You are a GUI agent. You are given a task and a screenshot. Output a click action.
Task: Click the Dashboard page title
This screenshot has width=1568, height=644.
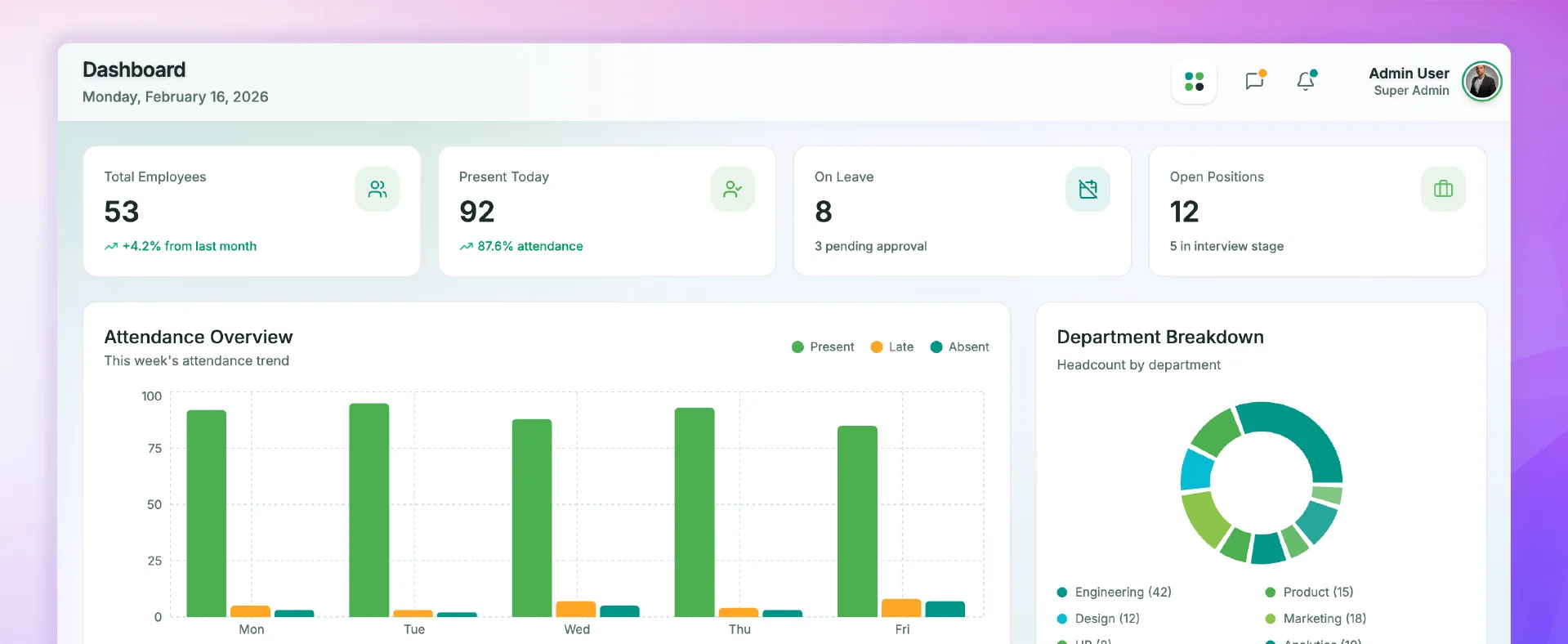coord(134,70)
